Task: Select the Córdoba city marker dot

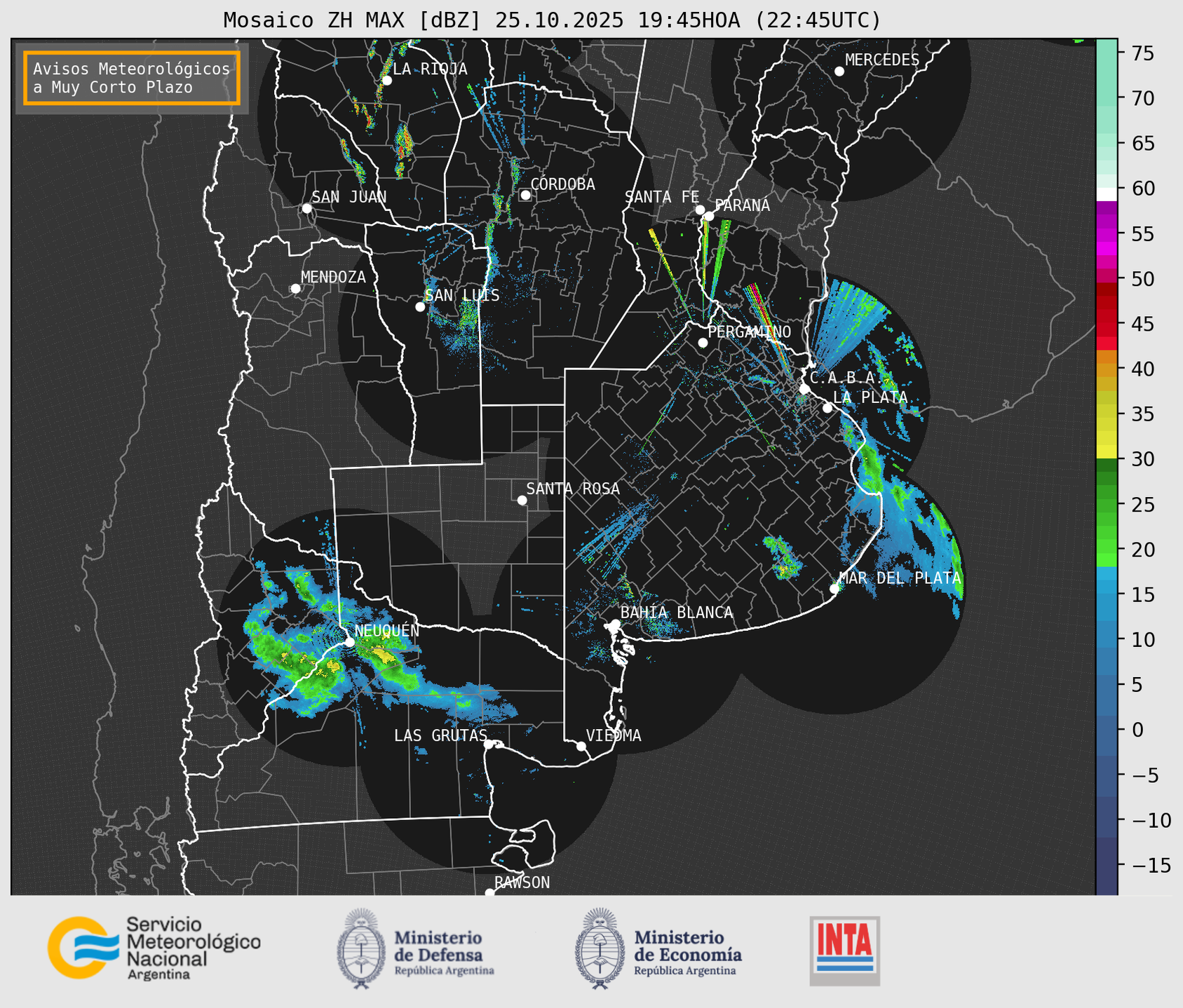Action: [x=525, y=195]
